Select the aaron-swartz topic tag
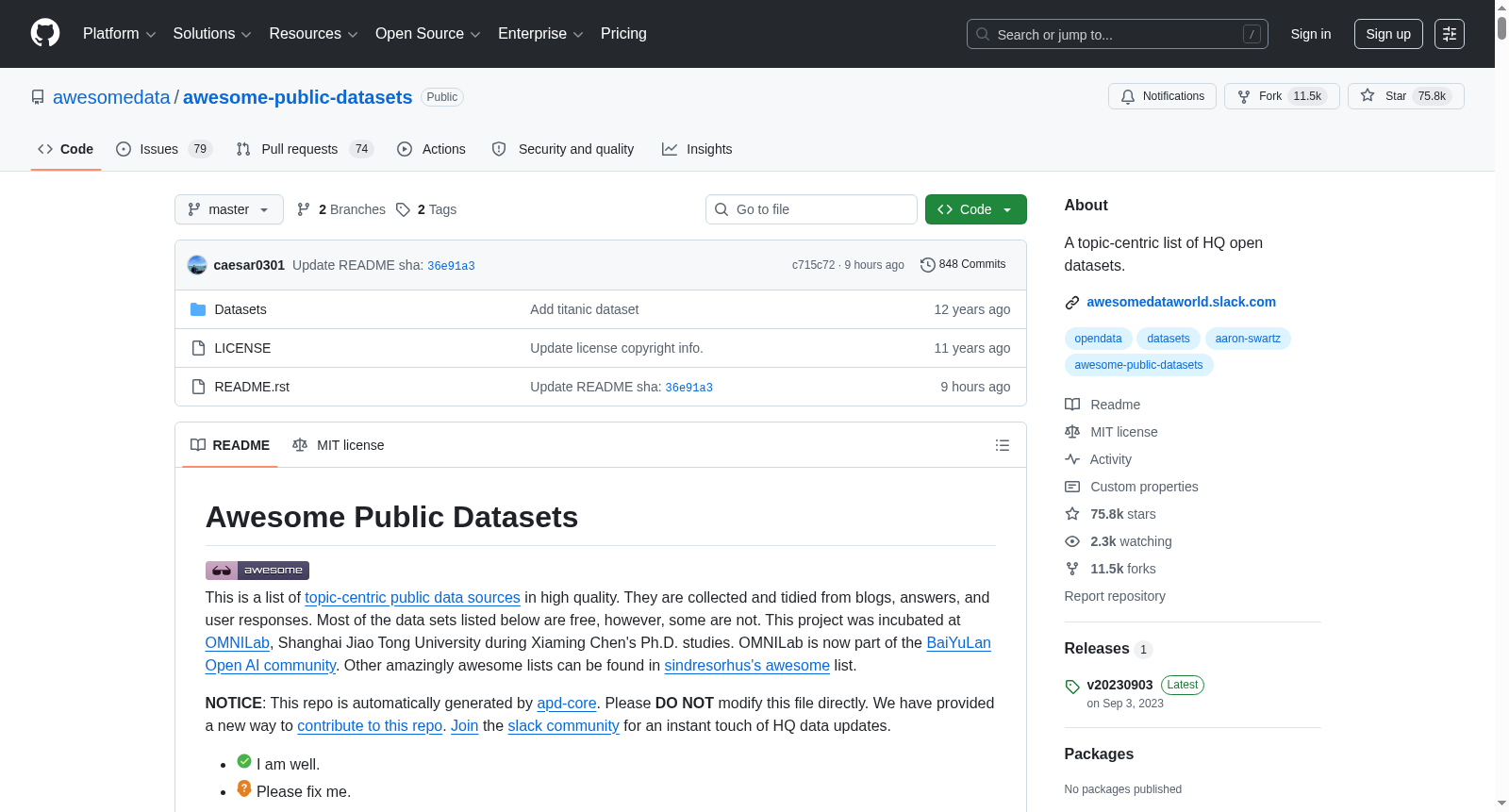1509x812 pixels. coord(1248,339)
